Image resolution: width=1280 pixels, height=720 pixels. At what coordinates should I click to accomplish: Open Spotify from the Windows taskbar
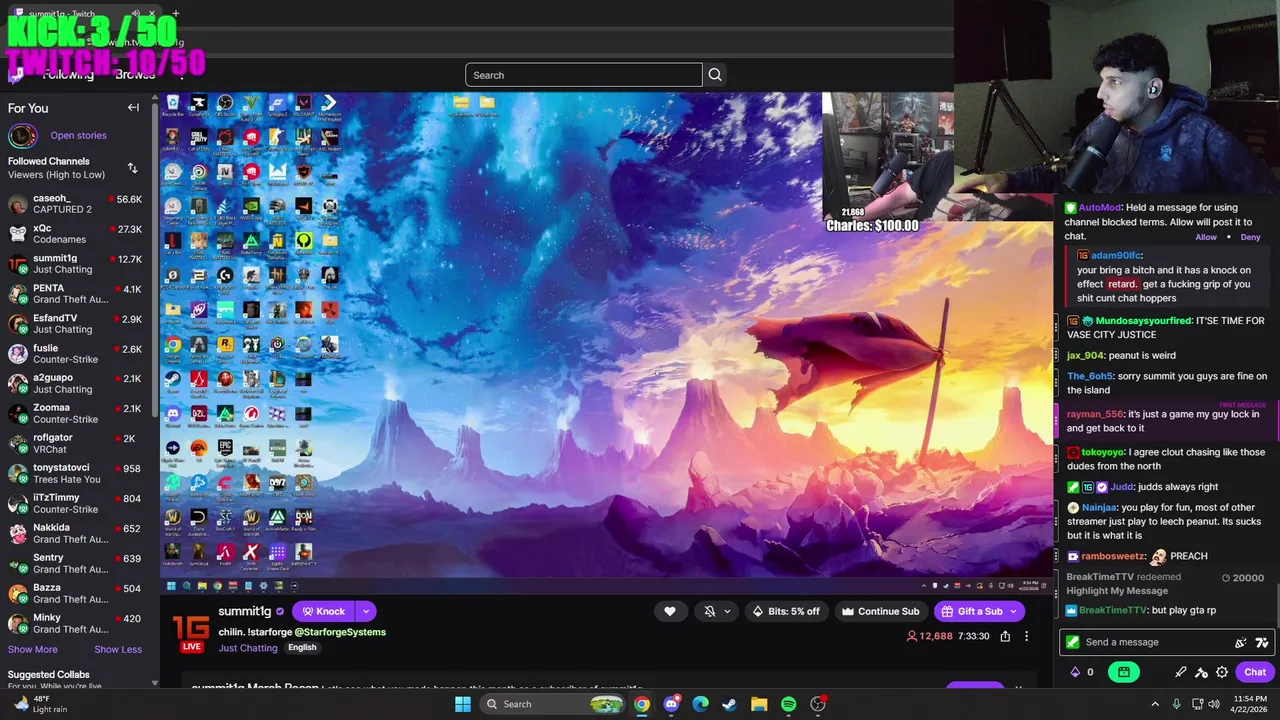(x=788, y=704)
